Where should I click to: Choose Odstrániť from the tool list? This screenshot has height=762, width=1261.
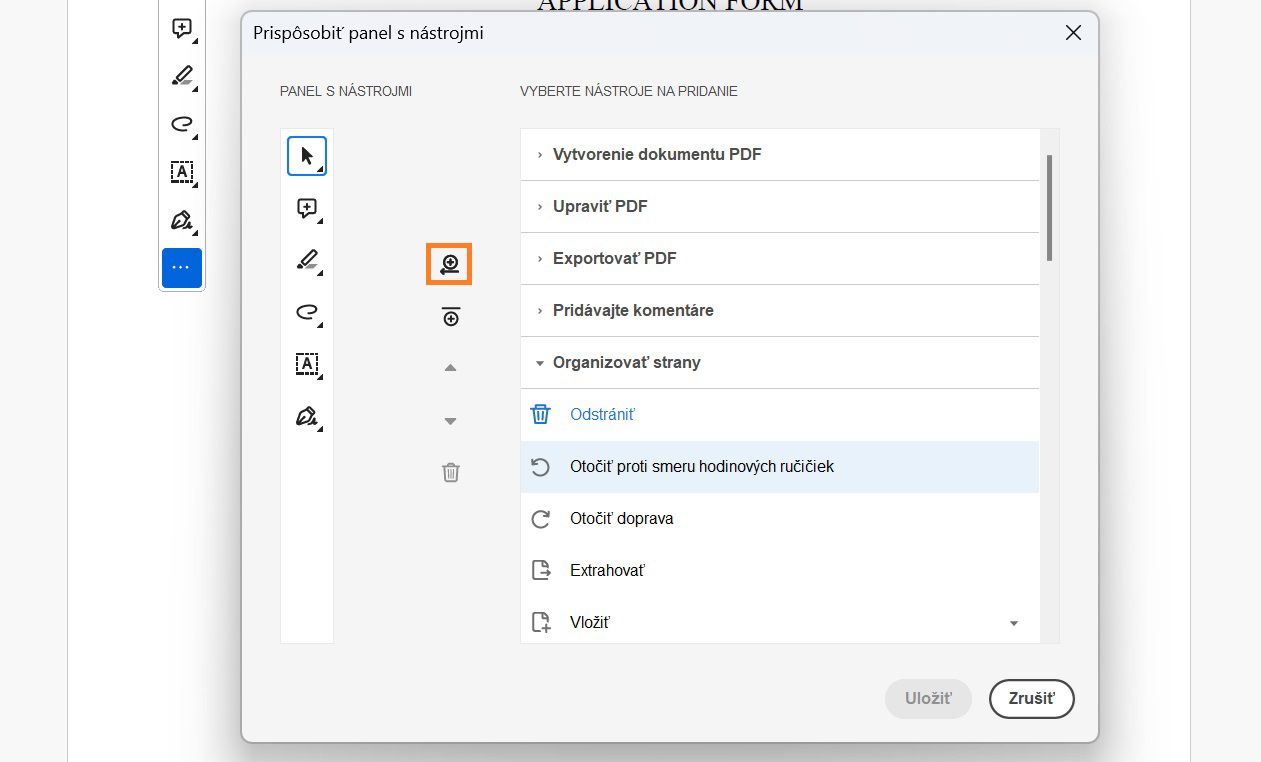pos(602,415)
